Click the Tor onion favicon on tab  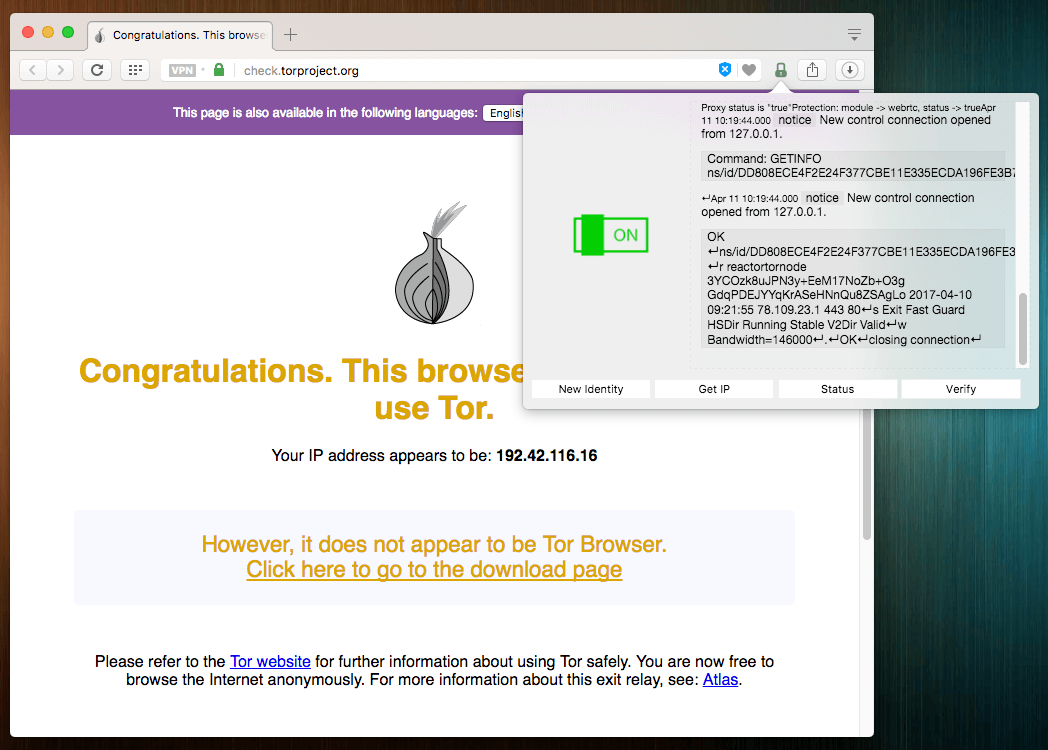[100, 35]
